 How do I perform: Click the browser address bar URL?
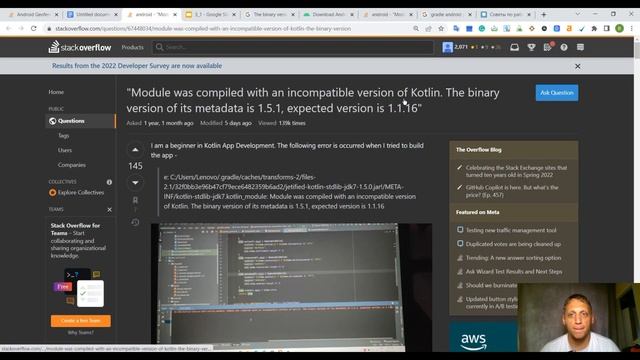pyautogui.click(x=203, y=29)
